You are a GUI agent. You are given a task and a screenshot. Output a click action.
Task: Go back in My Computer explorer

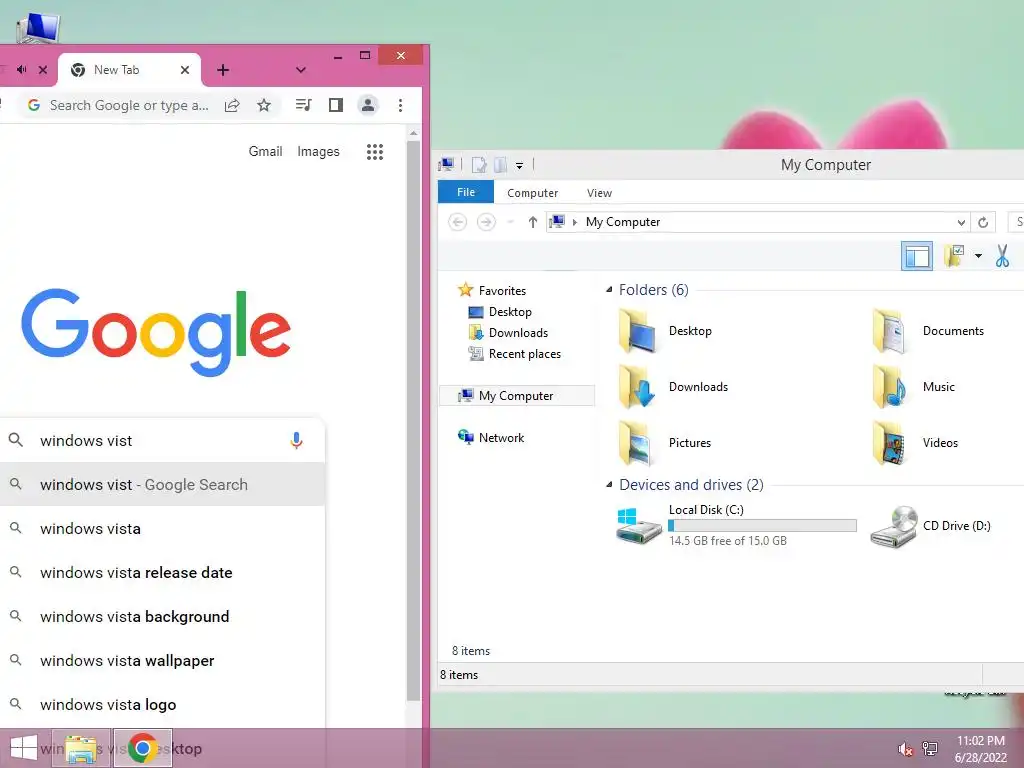(457, 222)
